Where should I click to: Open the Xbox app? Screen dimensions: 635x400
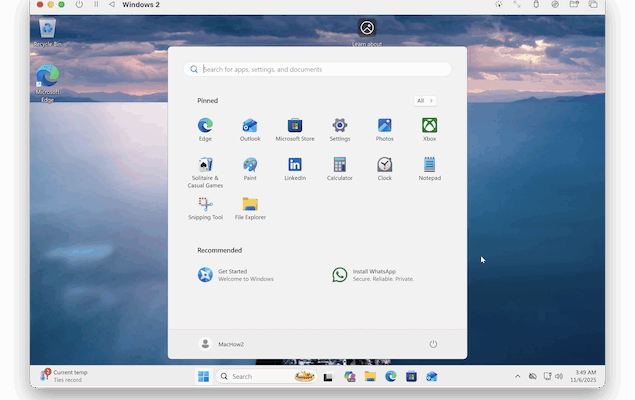[x=429, y=130]
